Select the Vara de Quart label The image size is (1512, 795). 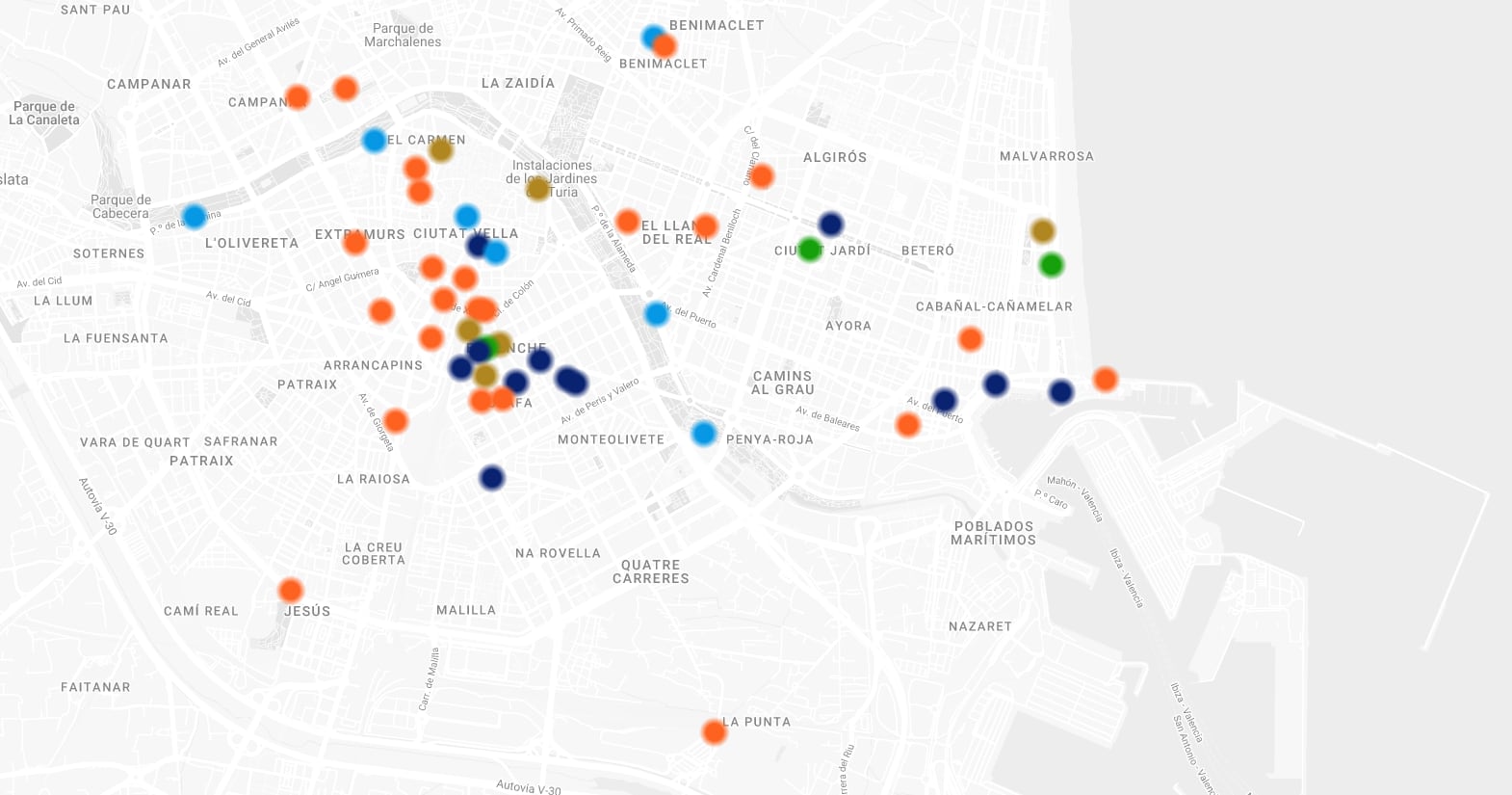[x=135, y=442]
